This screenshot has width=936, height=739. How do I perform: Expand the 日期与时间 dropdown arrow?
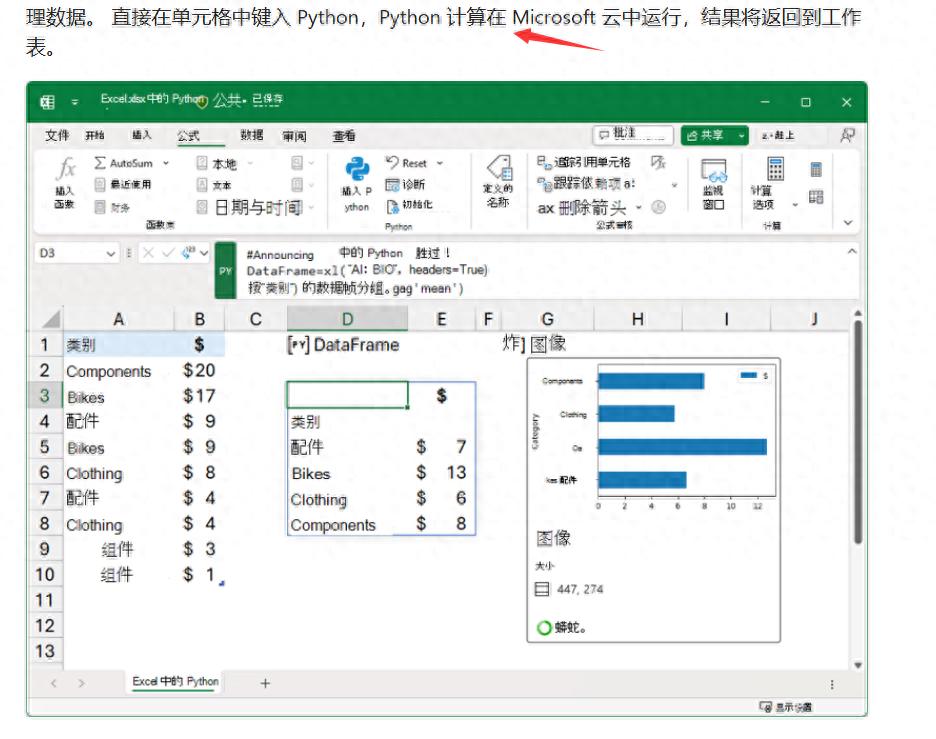pos(312,208)
